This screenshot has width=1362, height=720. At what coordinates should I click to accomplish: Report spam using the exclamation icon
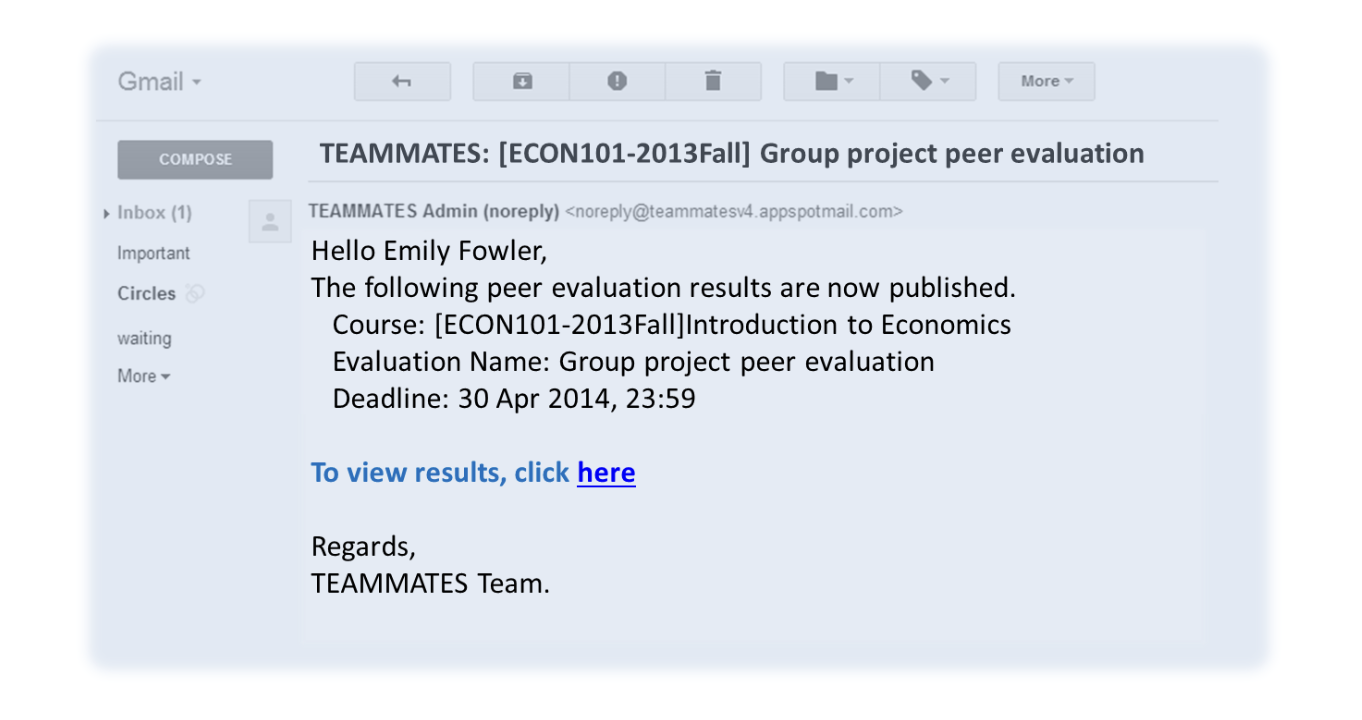coord(617,82)
